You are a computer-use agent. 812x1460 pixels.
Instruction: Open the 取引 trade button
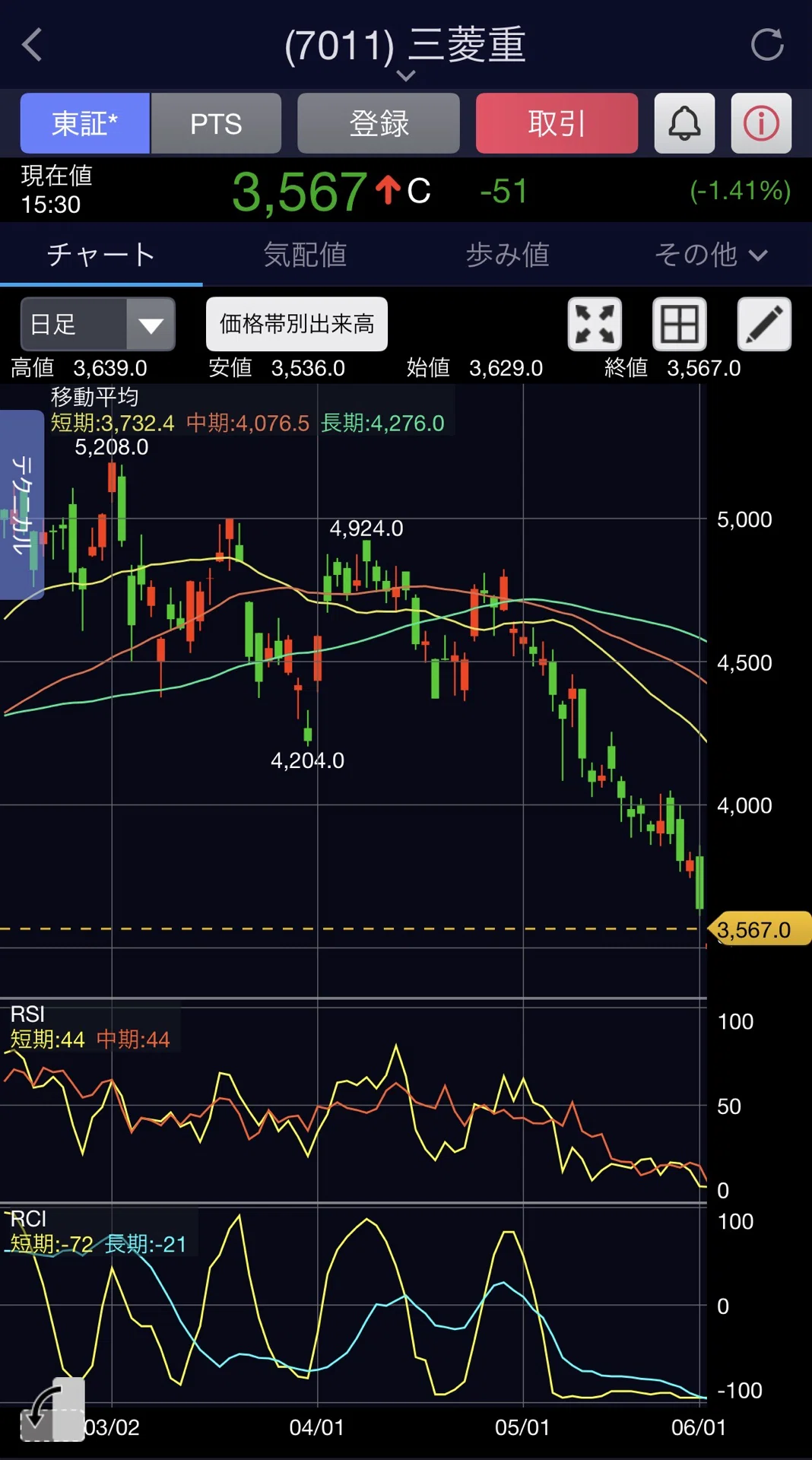557,123
